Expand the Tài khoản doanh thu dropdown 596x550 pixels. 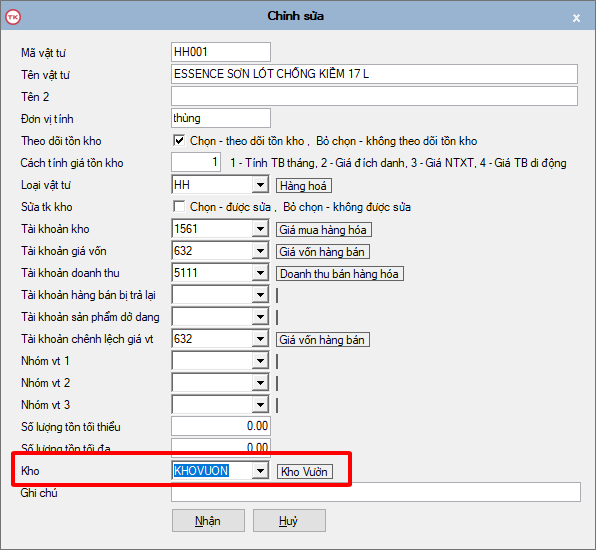(260, 273)
